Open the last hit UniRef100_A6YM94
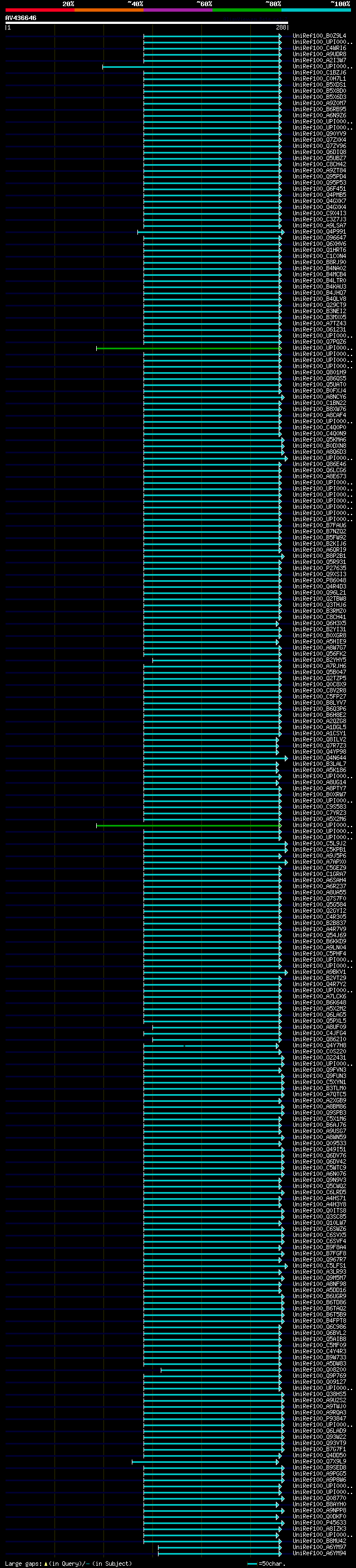This screenshot has width=356, height=1568. [x=319, y=1553]
